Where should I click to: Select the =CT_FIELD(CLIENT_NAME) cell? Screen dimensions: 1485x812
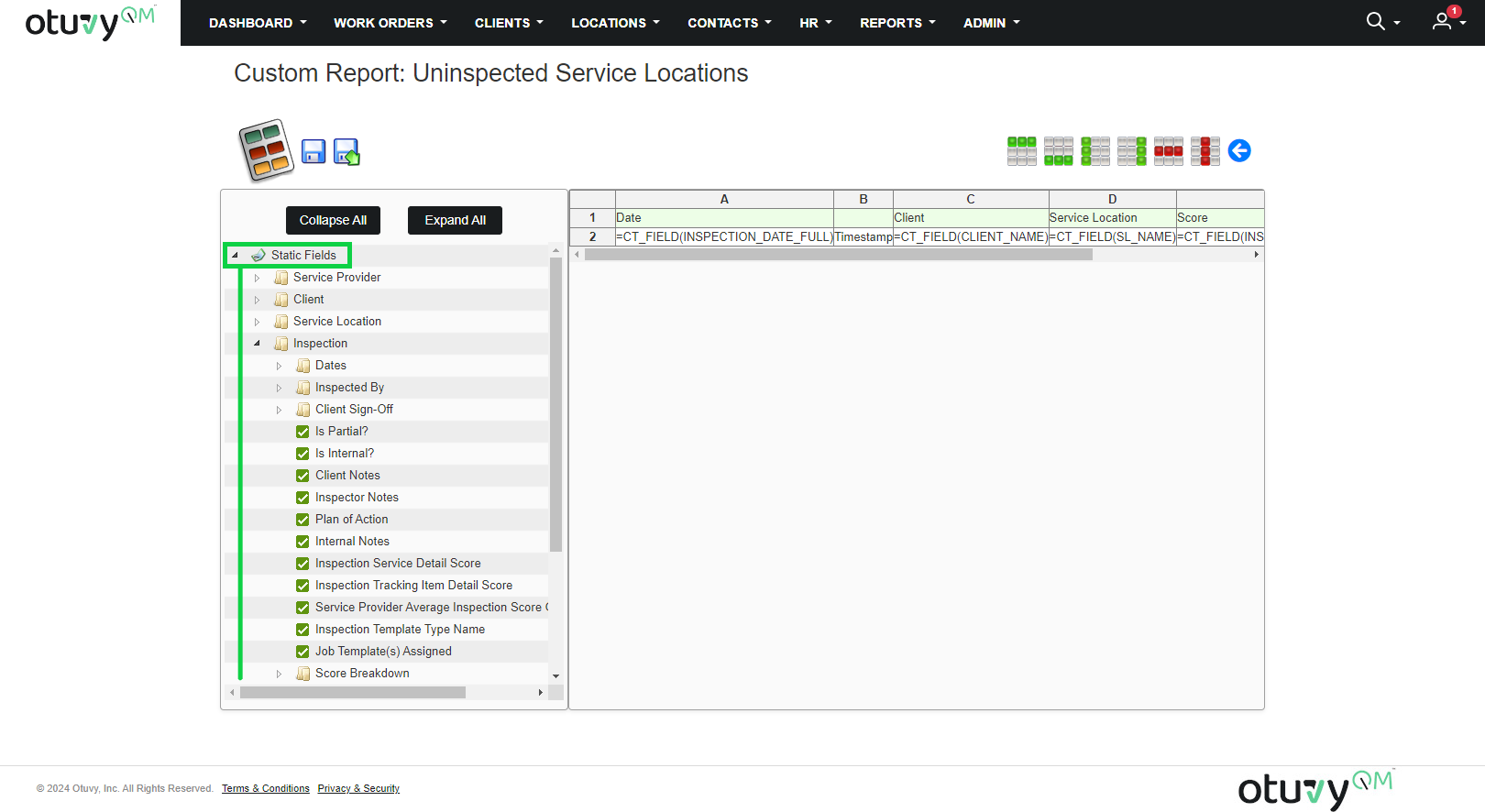tap(971, 237)
